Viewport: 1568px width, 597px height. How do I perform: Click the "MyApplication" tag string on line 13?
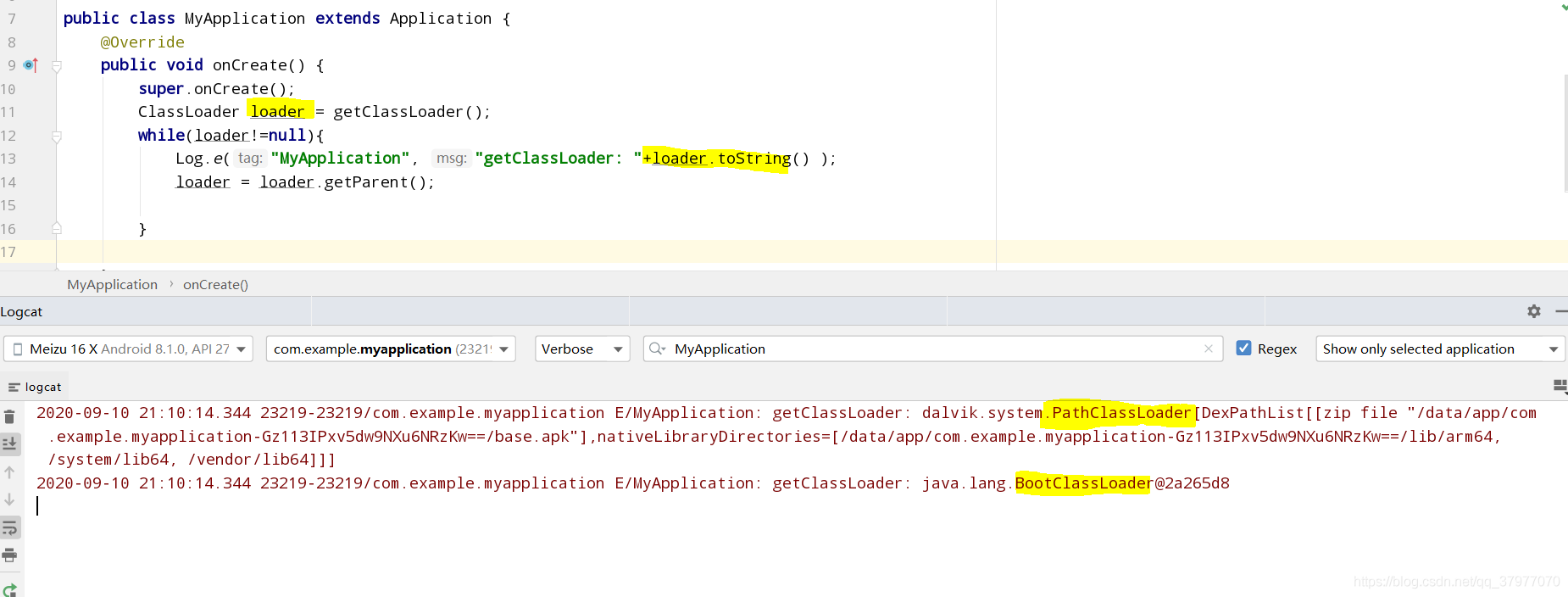pos(340,159)
